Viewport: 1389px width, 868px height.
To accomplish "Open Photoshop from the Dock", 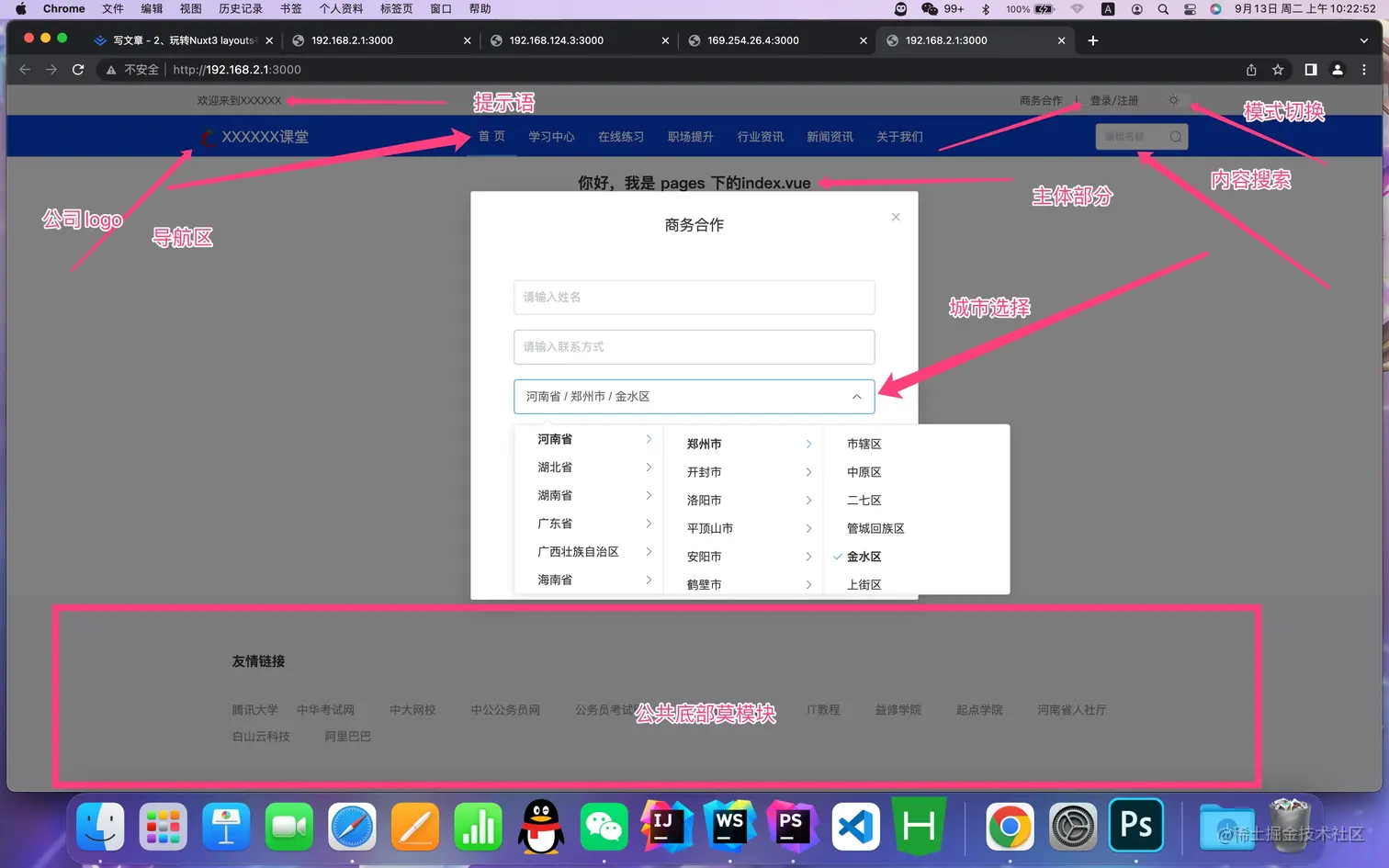I will click(x=1136, y=826).
